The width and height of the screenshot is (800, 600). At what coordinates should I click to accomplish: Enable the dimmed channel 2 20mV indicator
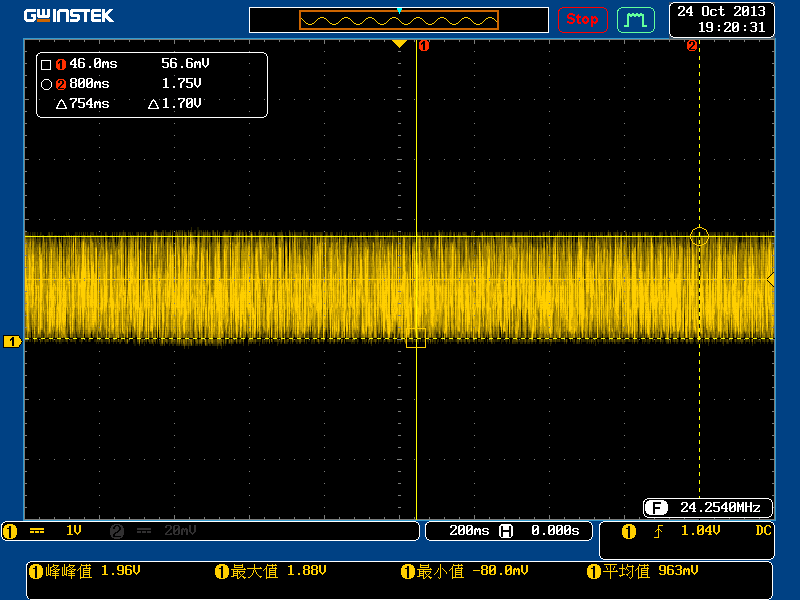181,531
